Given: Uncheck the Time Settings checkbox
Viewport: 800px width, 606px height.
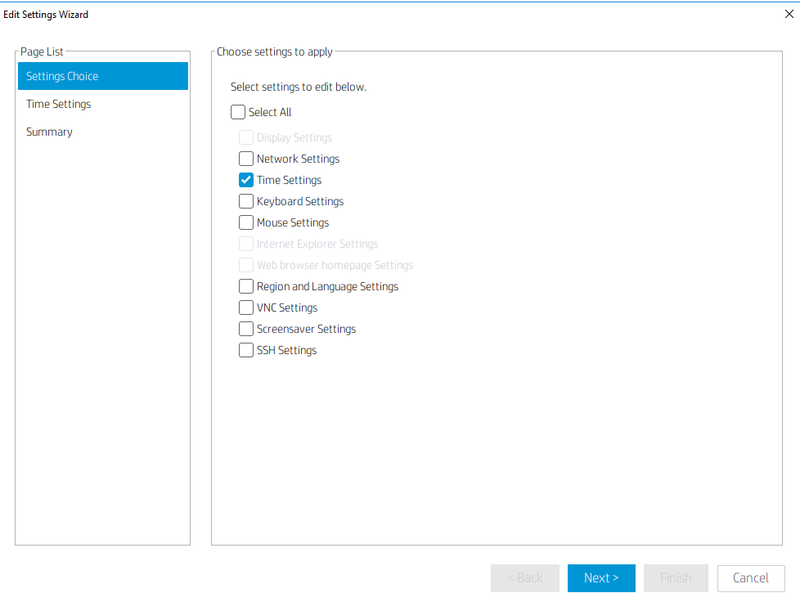Looking at the screenshot, I should (246, 180).
